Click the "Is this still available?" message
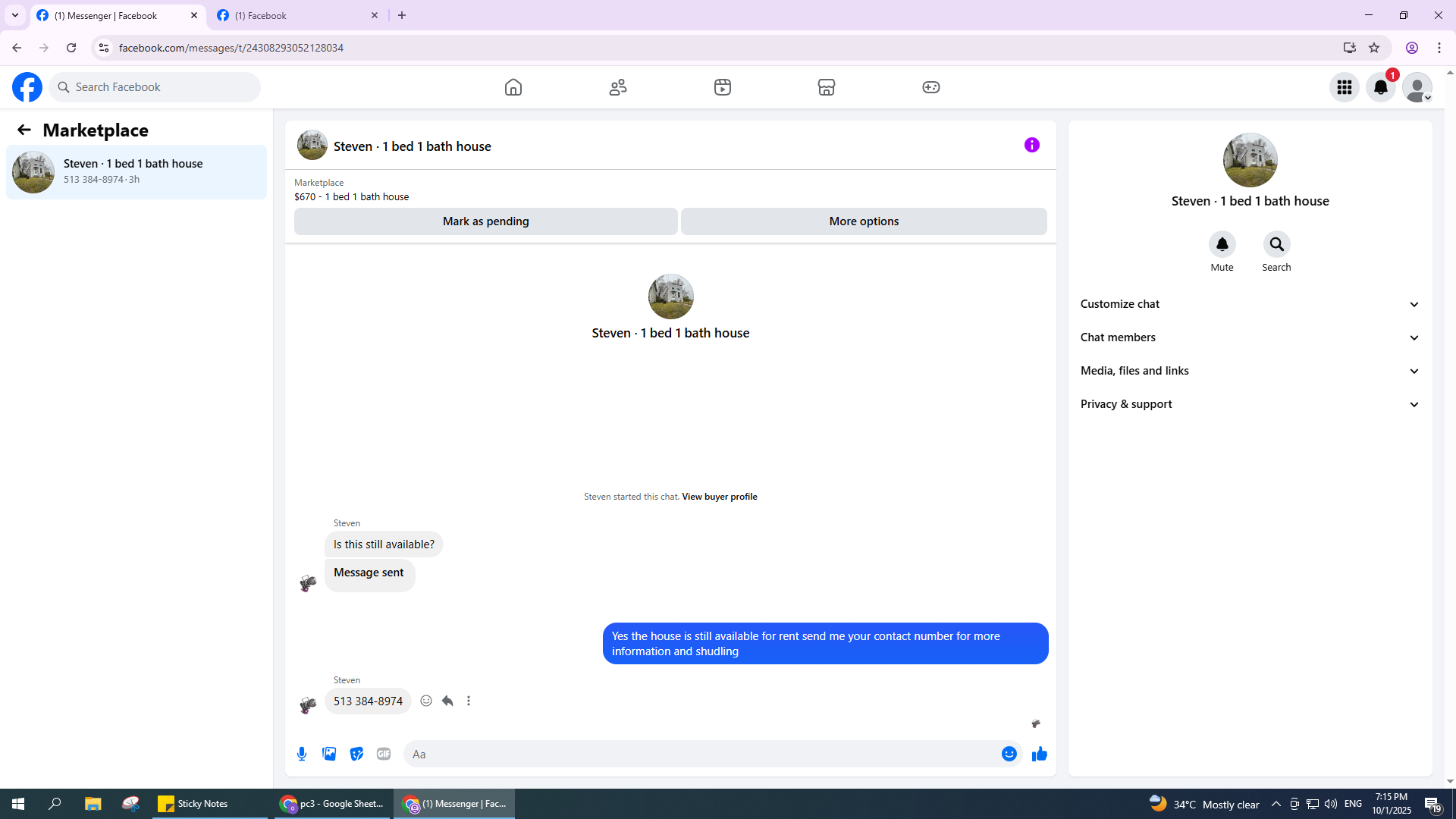 384,544
